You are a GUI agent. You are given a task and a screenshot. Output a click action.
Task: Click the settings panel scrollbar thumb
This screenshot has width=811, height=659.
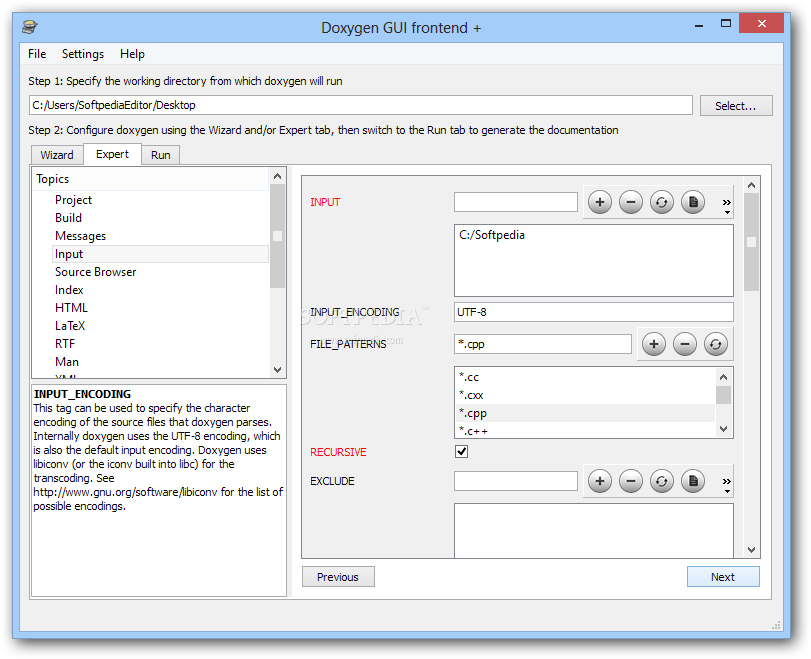[x=752, y=242]
